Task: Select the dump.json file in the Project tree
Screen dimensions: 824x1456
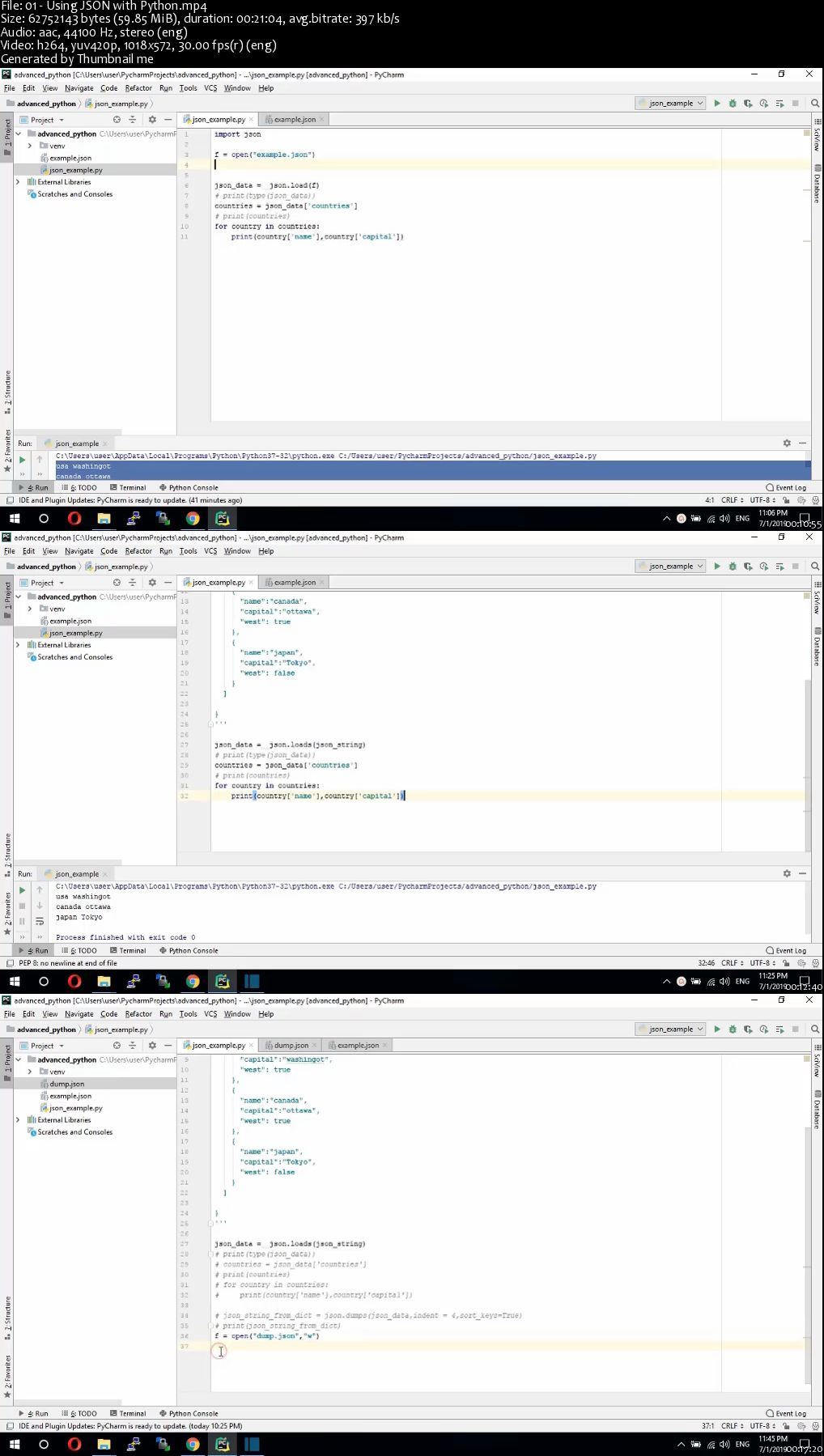Action: [x=66, y=1084]
